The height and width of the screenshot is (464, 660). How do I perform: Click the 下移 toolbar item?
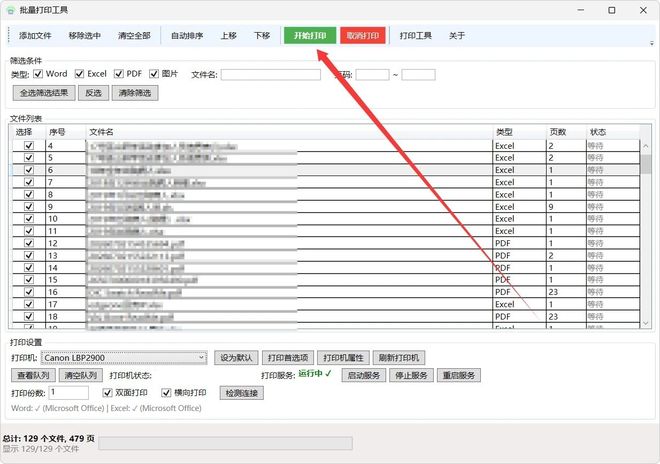click(262, 36)
